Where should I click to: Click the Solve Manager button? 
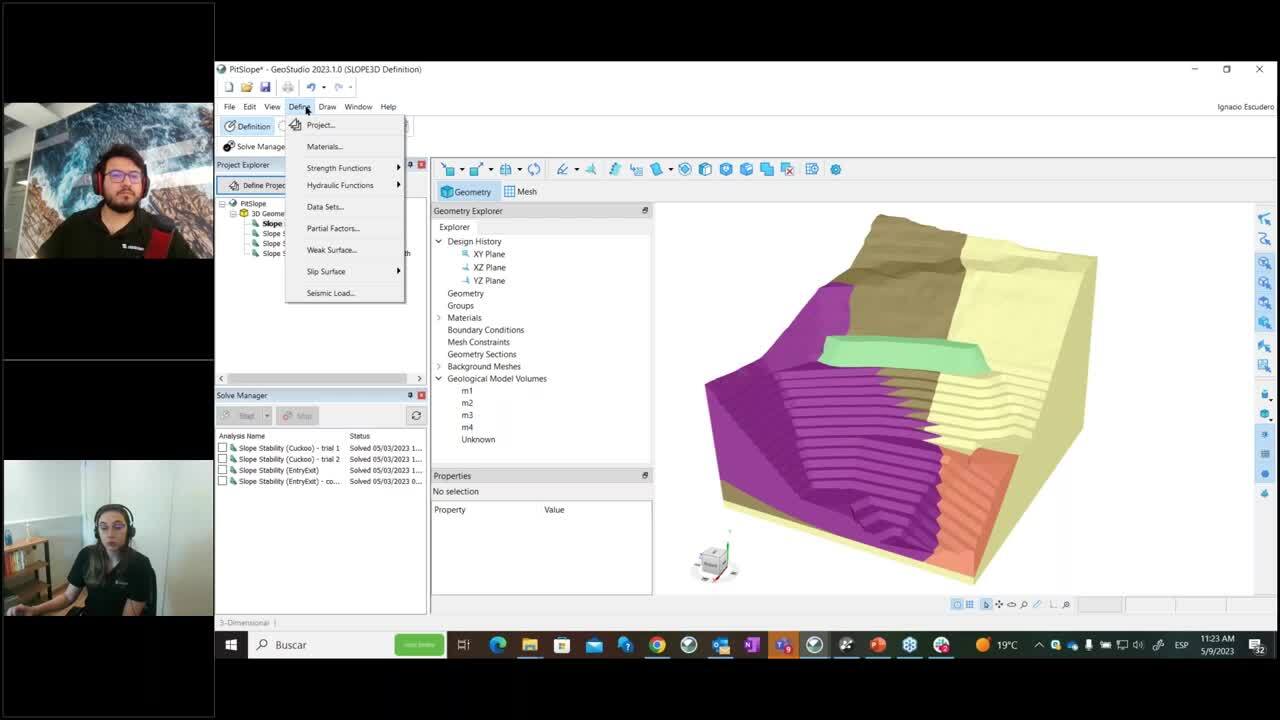click(254, 147)
